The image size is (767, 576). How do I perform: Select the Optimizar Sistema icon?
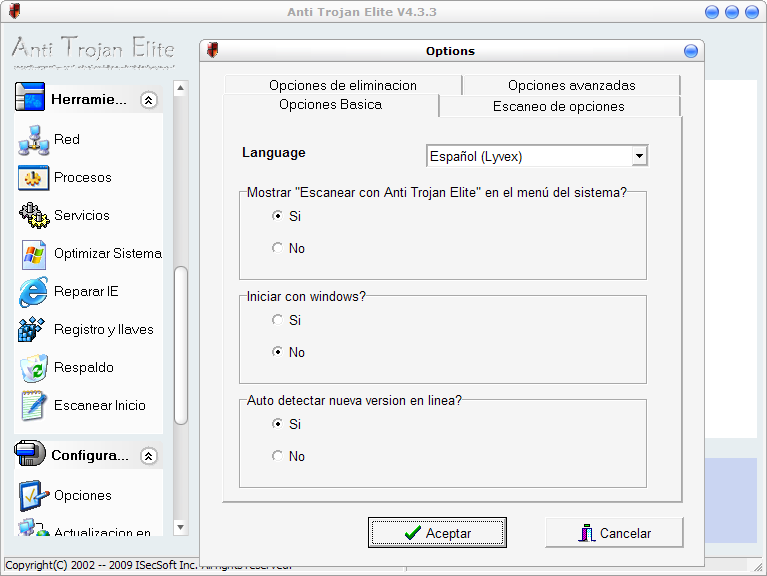coord(33,254)
